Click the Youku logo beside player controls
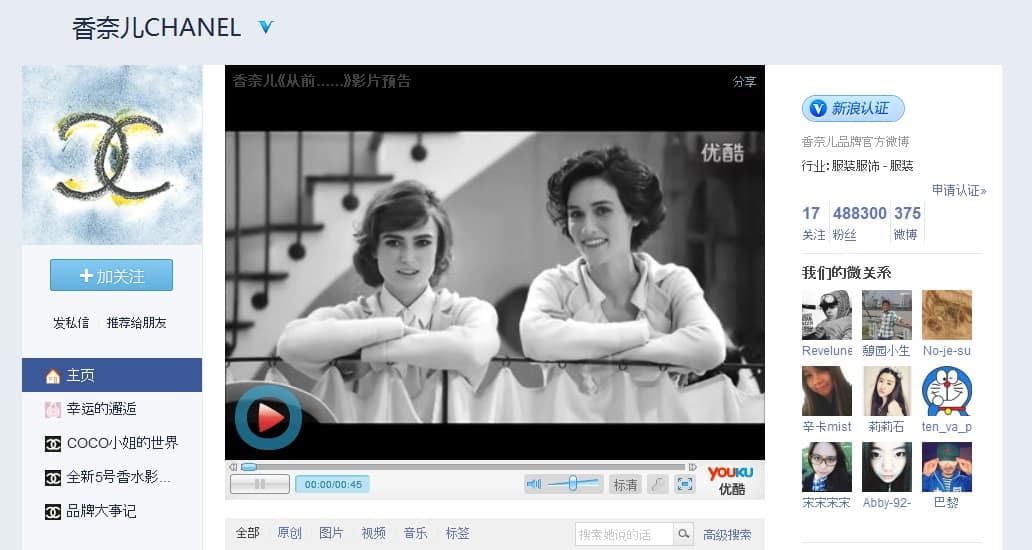Viewport: 1032px width, 550px height. (x=730, y=479)
